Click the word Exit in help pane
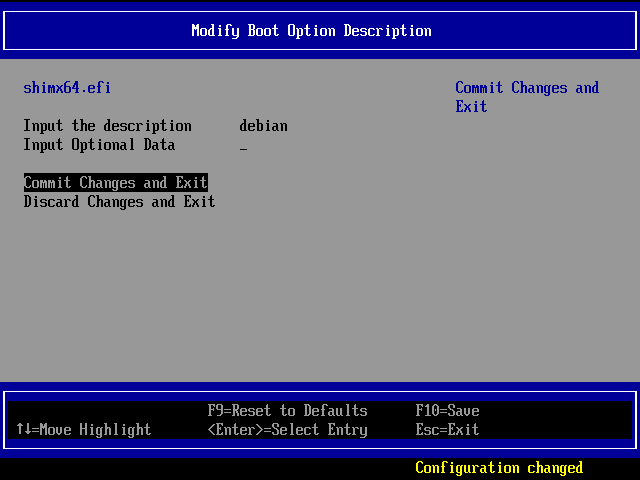This screenshot has height=480, width=640. point(471,107)
